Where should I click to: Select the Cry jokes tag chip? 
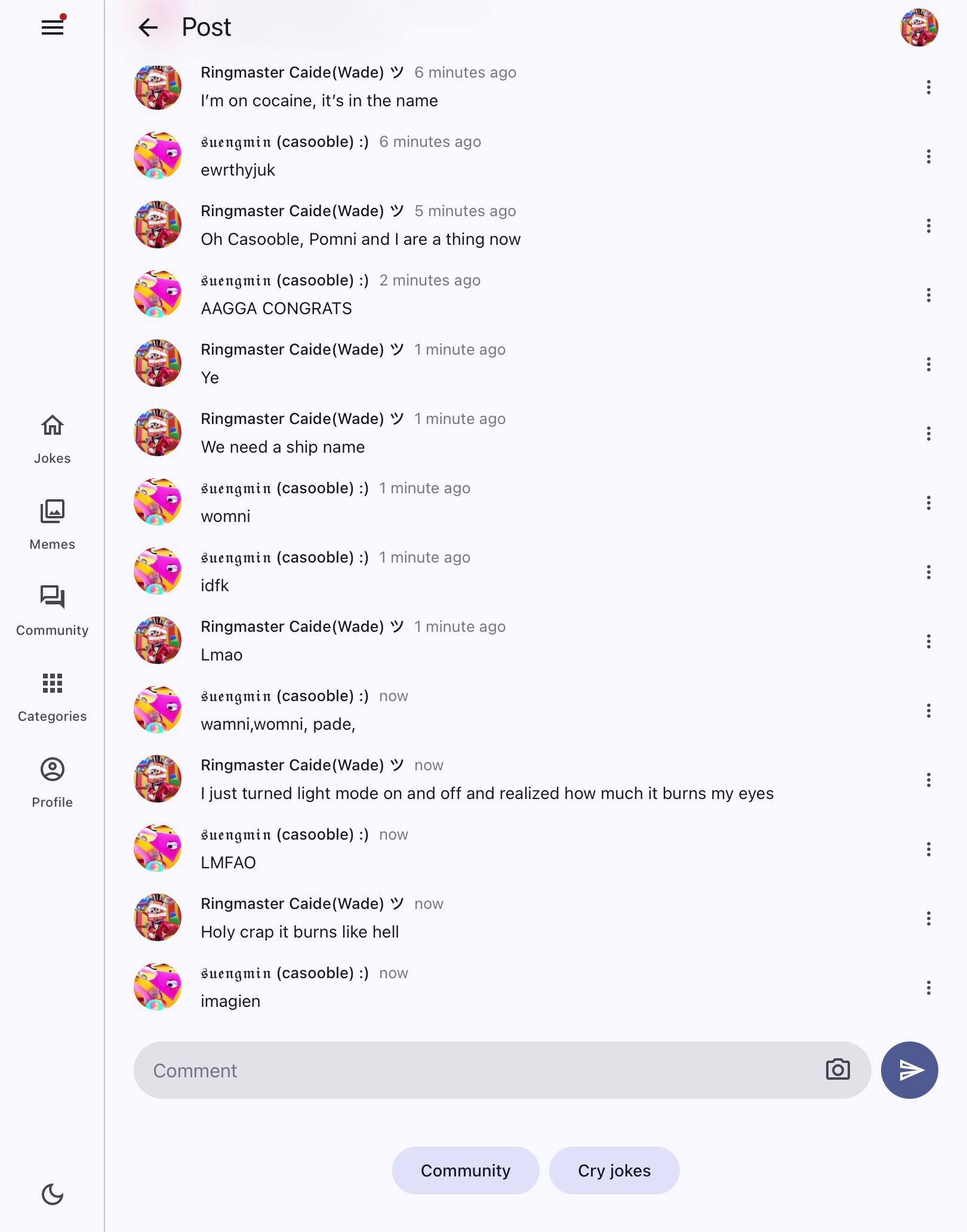[614, 1170]
